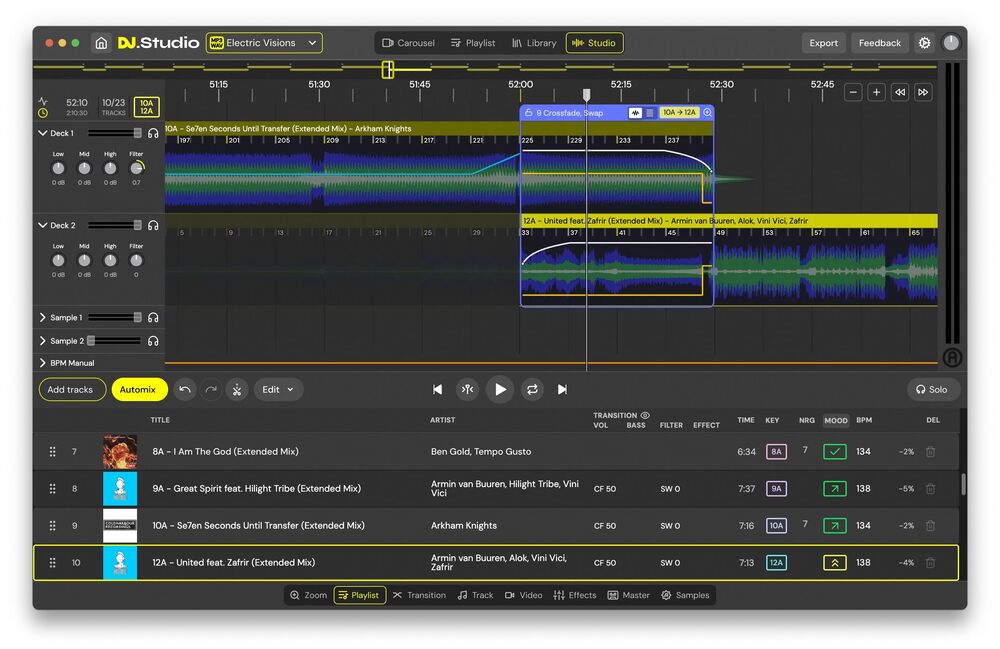Open the Edit dropdown menu
1000x649 pixels.
(278, 389)
